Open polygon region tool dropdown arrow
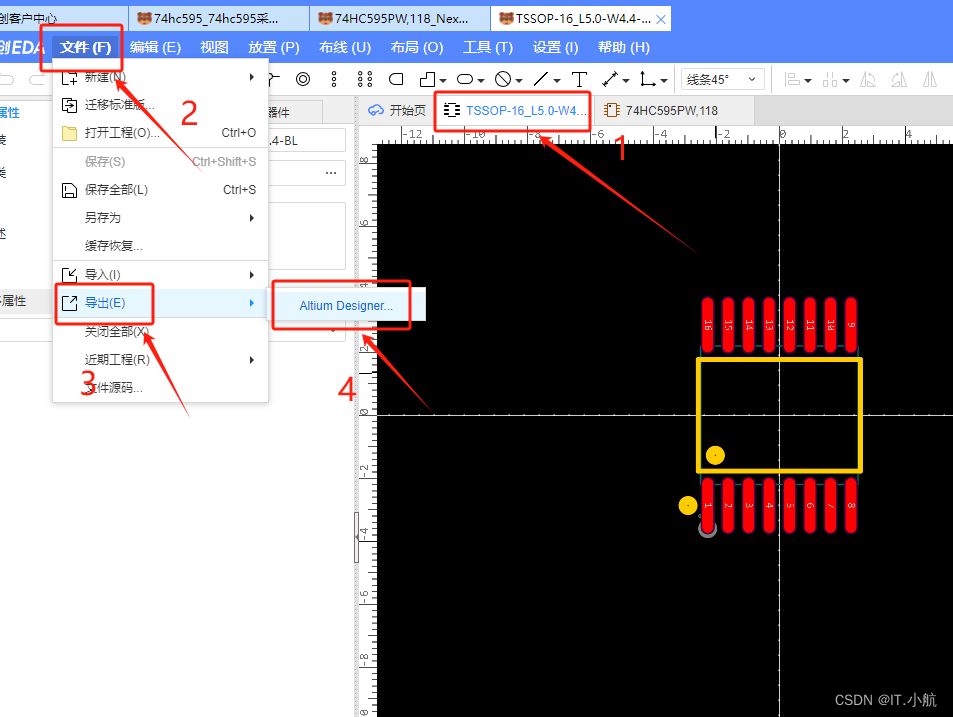The width and height of the screenshot is (953, 717). [443, 80]
